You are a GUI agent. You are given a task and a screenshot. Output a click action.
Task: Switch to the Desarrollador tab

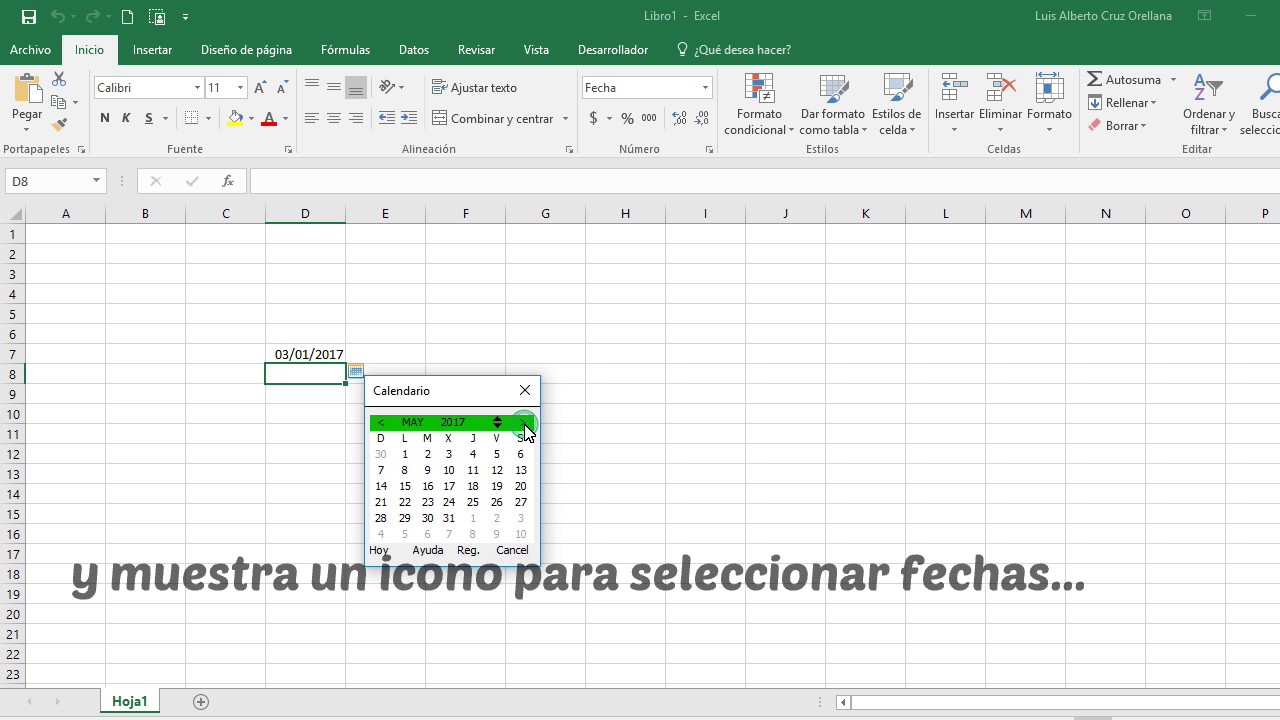coord(613,50)
